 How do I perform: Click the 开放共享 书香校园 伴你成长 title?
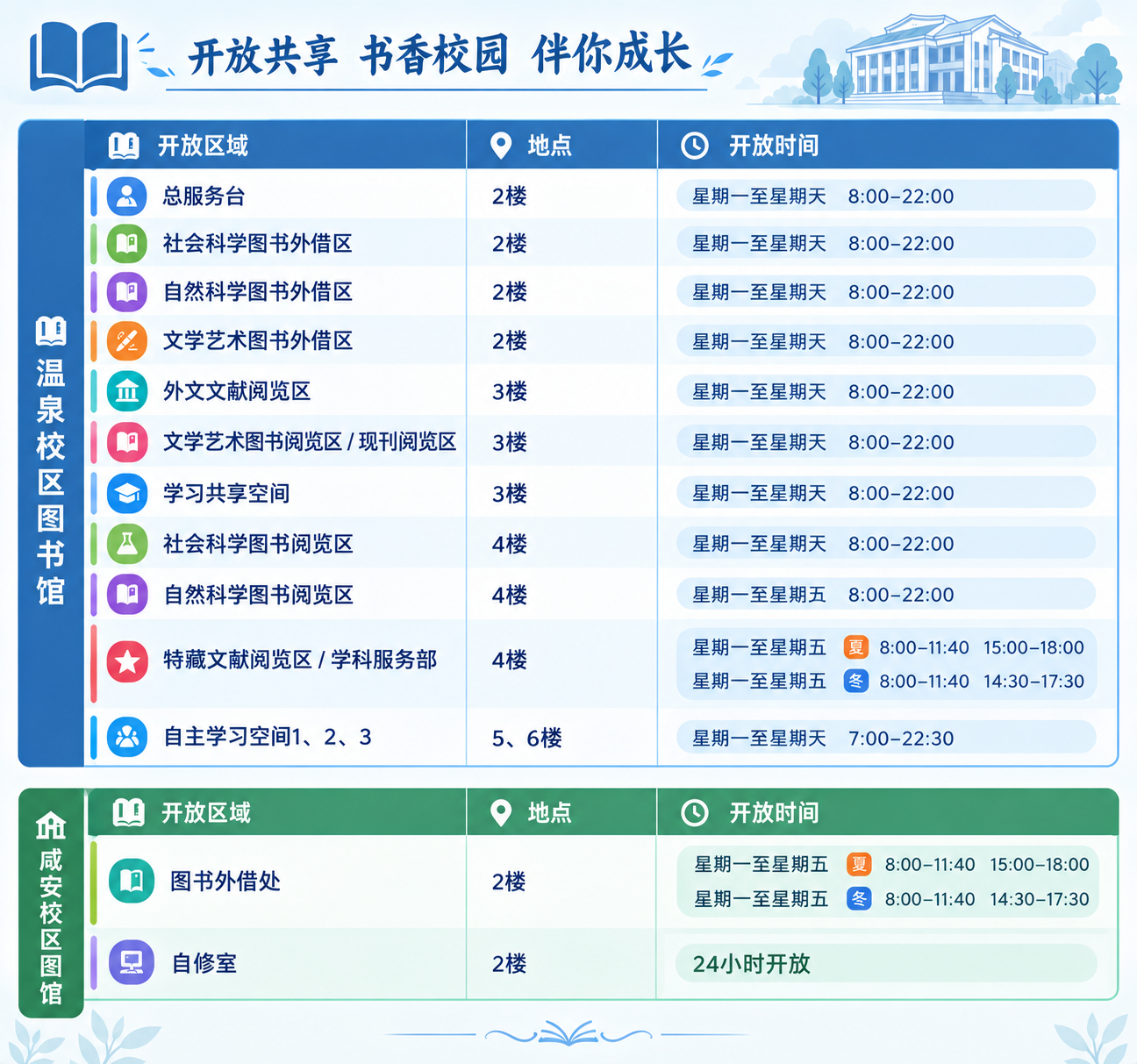tap(440, 55)
